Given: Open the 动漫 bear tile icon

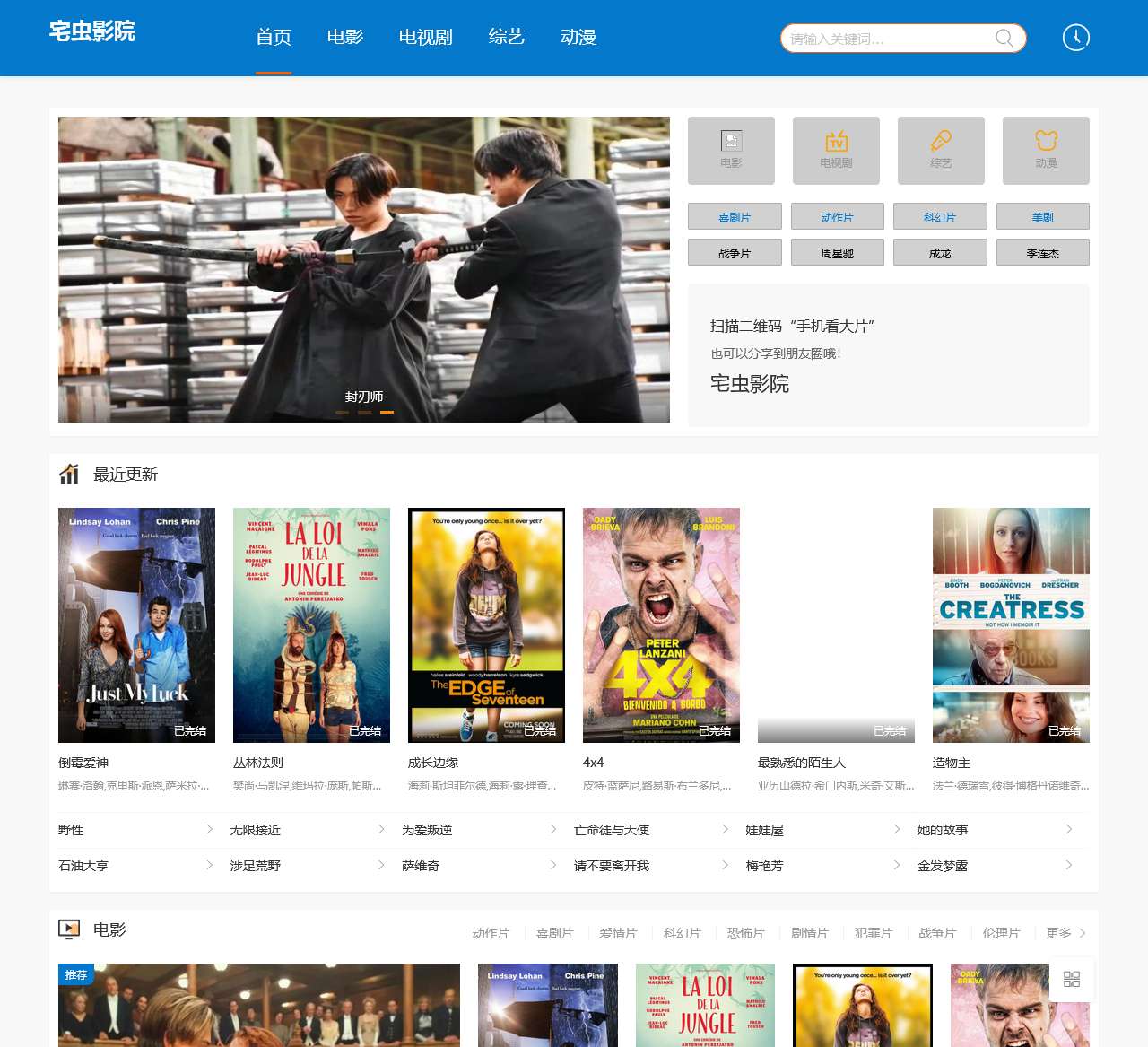Looking at the screenshot, I should 1046,142.
